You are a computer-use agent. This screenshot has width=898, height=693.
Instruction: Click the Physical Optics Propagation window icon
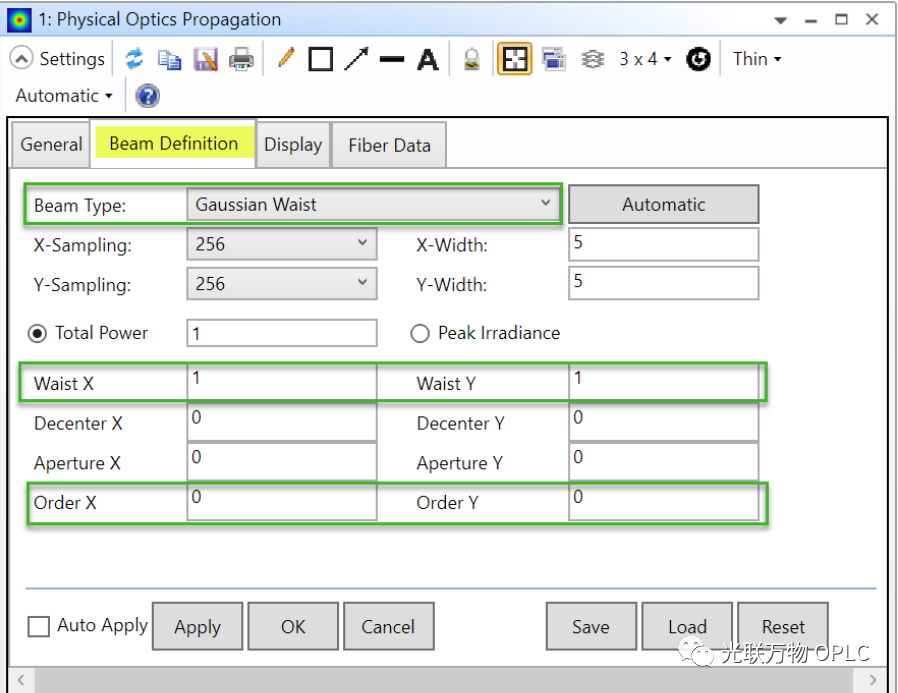pyautogui.click(x=19, y=20)
